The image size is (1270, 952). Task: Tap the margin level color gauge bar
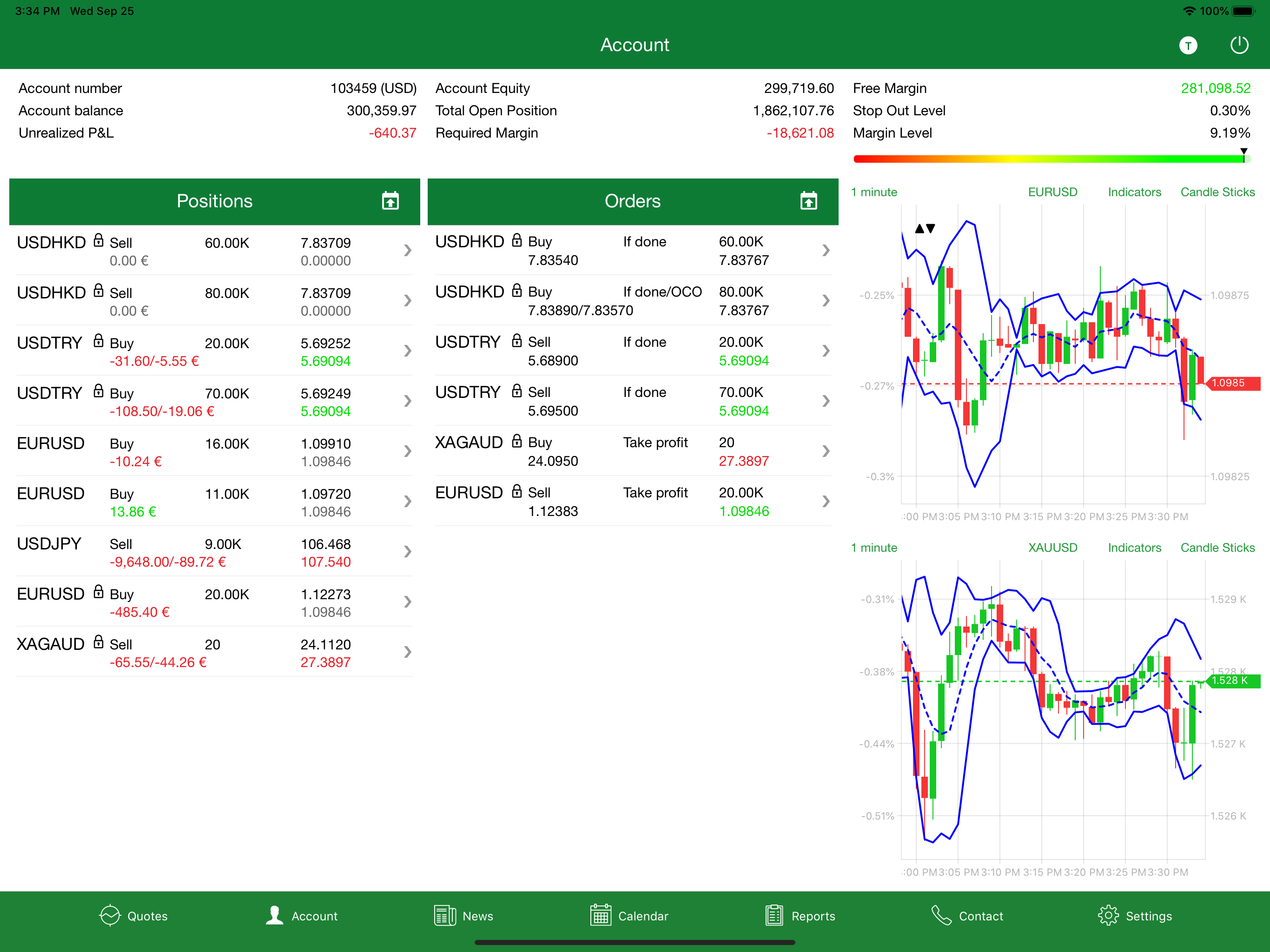coord(1051,159)
